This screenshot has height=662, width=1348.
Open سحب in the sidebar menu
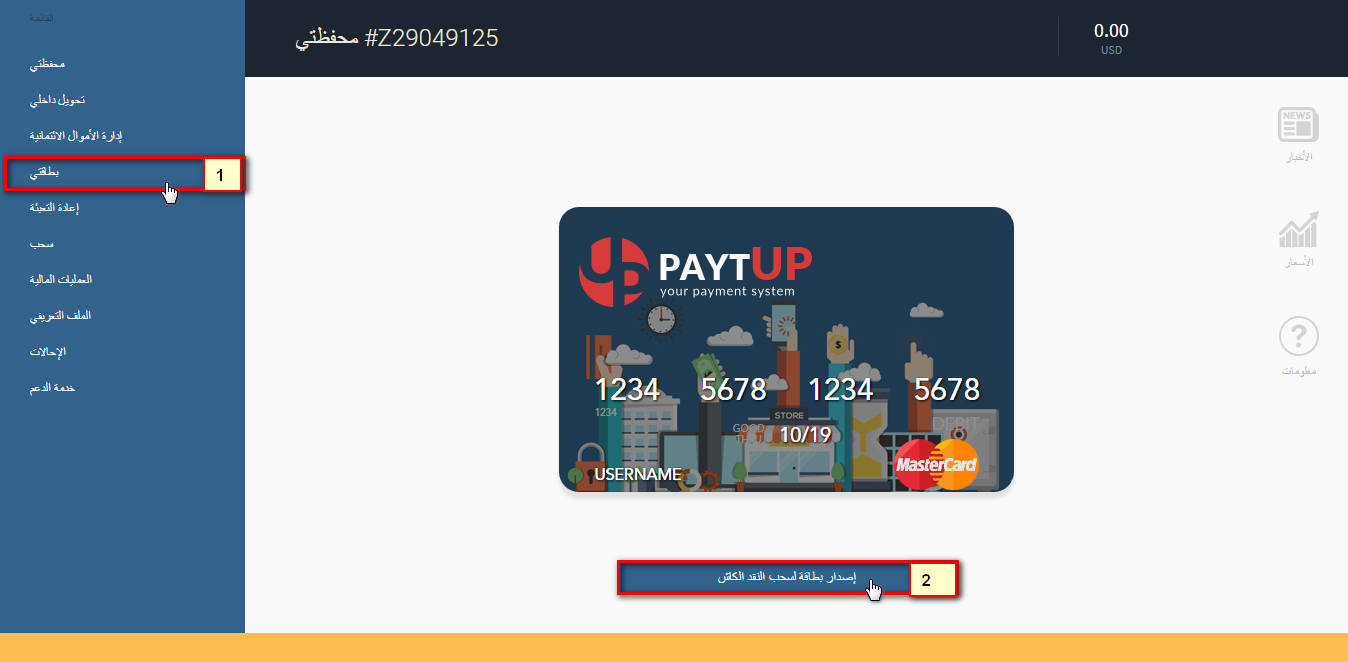(x=41, y=244)
